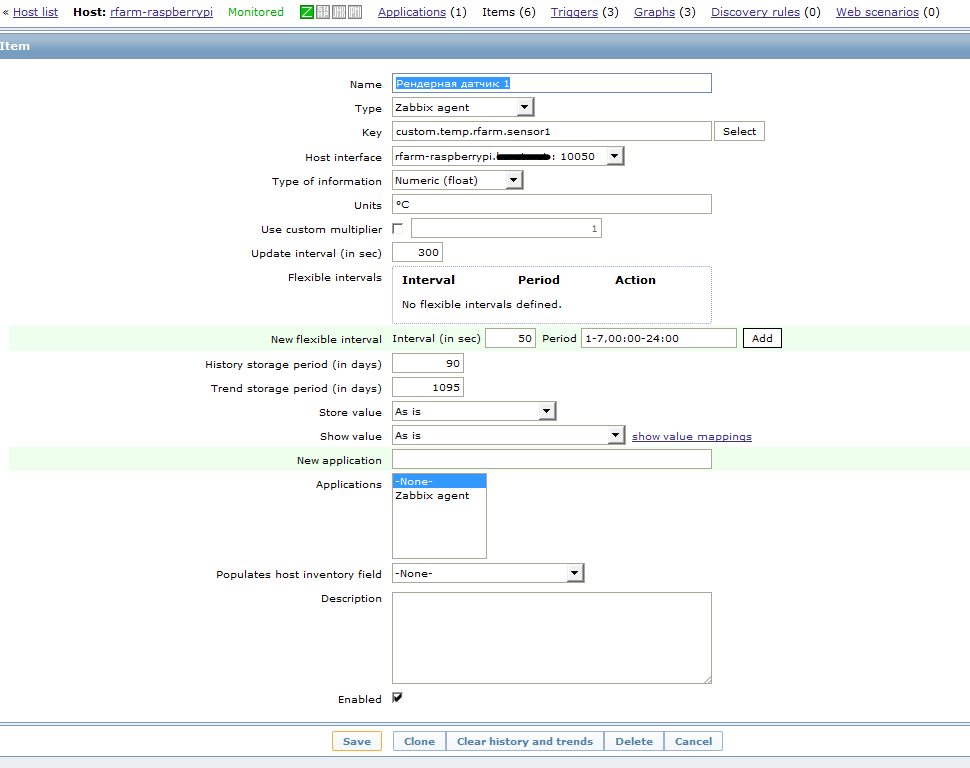This screenshot has height=768, width=970.
Task: Click the green Zabbix agent availability icon
Action: [308, 12]
